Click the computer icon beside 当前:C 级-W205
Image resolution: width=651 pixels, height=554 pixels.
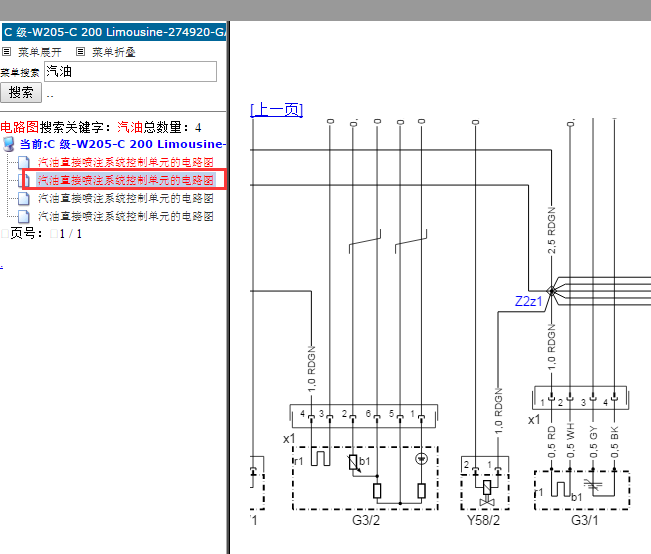8,144
